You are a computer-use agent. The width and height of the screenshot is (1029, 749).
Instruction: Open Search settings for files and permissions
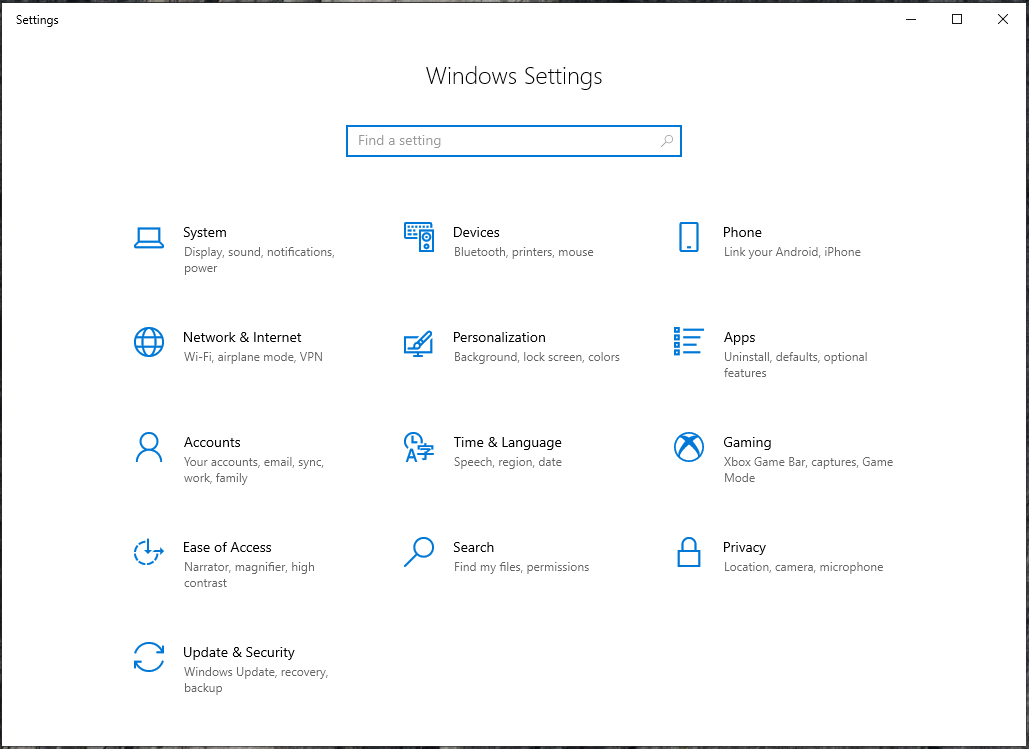[473, 547]
